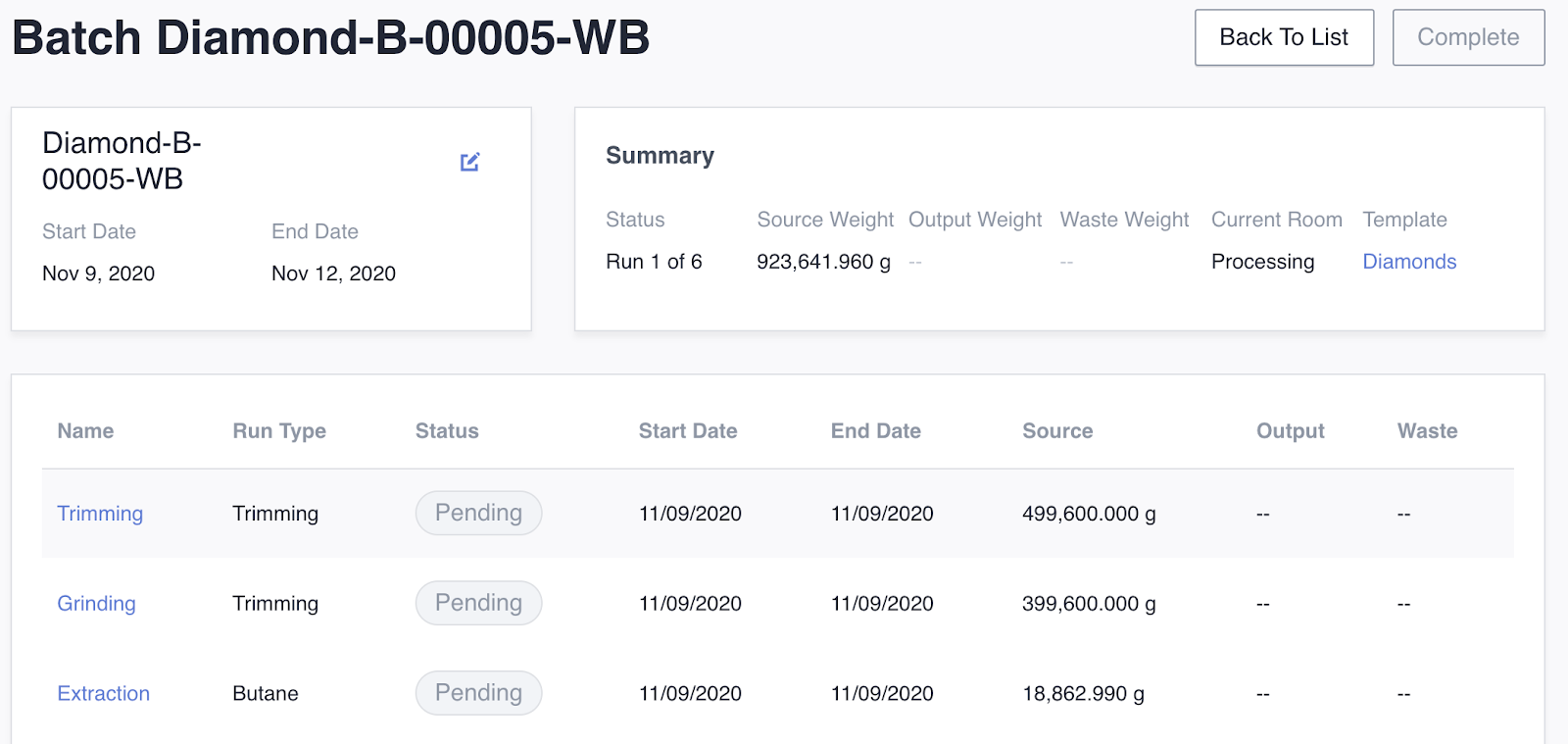Click the Grinding row Pending status badge
This screenshot has width=1568, height=744.
(478, 604)
